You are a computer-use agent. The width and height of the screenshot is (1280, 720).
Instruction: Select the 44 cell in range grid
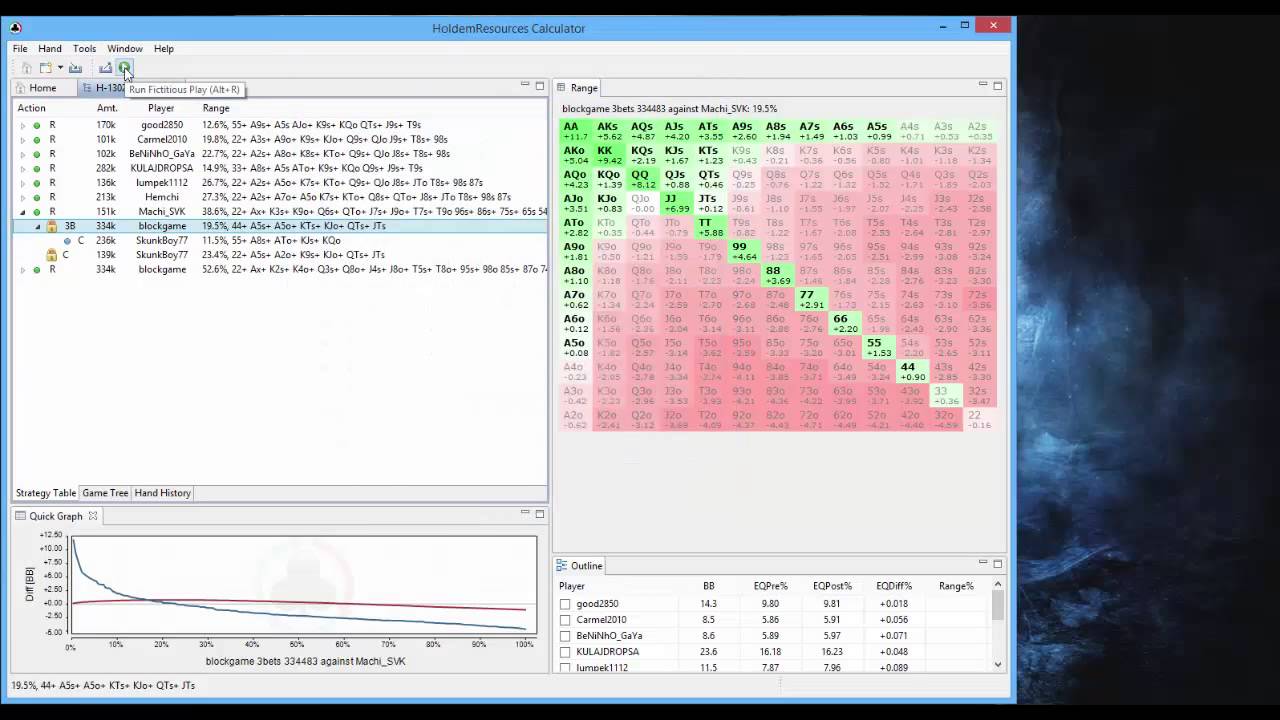911,371
